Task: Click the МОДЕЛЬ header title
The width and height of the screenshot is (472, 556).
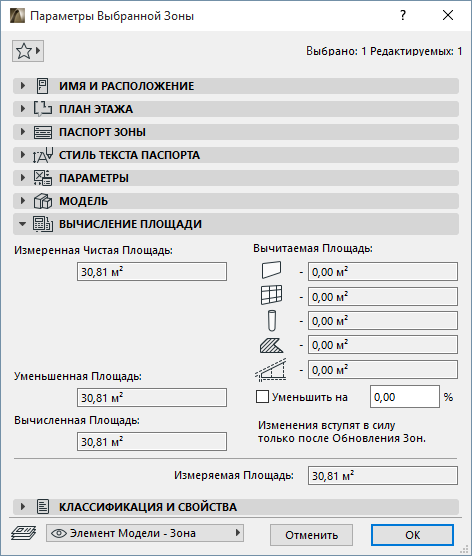Action: [83, 201]
